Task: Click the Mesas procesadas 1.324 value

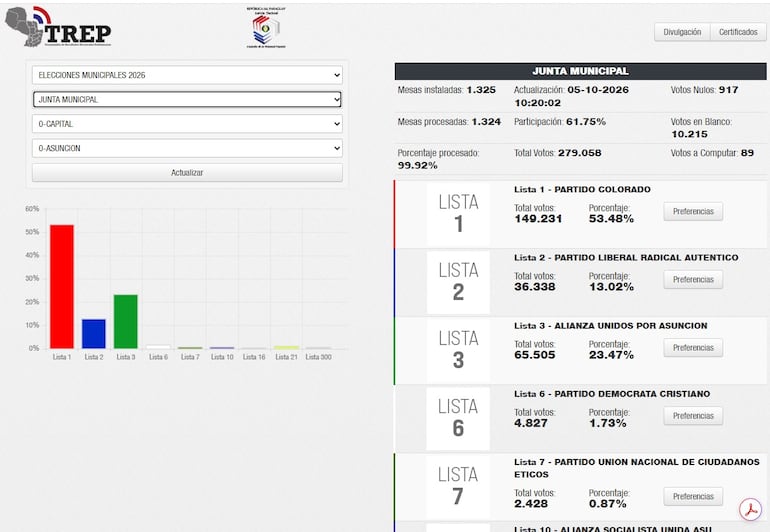Action: tap(486, 122)
